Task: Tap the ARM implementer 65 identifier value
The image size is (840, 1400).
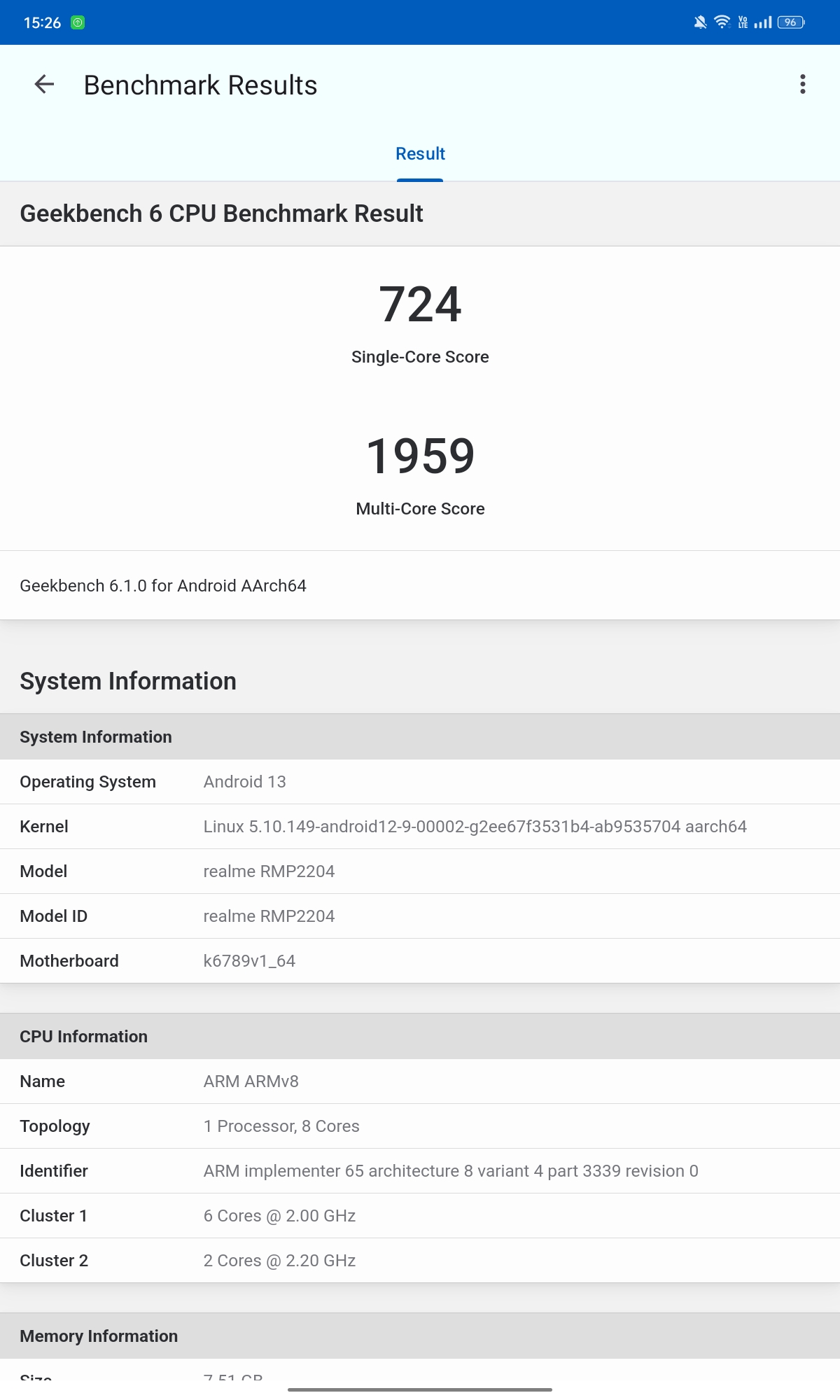Action: [451, 1171]
